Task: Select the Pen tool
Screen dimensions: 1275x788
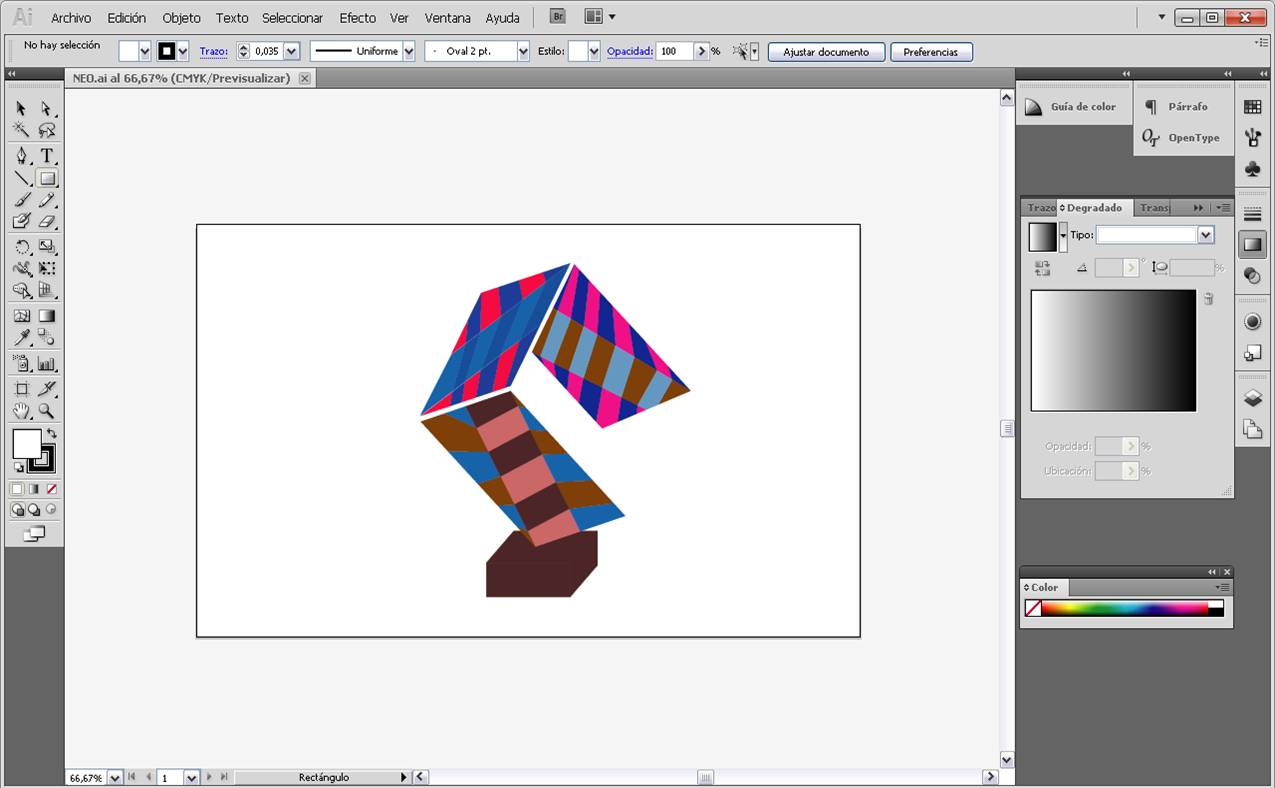Action: tap(21, 156)
